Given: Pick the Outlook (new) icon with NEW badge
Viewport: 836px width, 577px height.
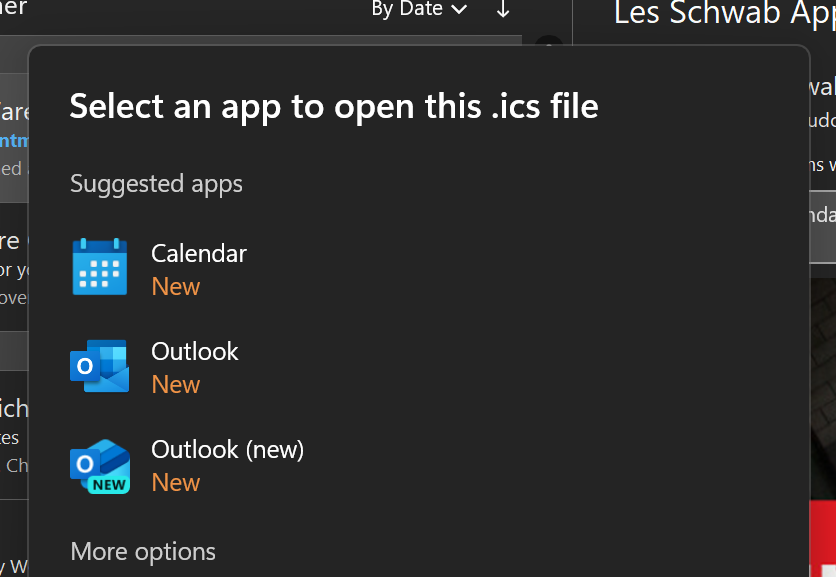Looking at the screenshot, I should (100, 465).
